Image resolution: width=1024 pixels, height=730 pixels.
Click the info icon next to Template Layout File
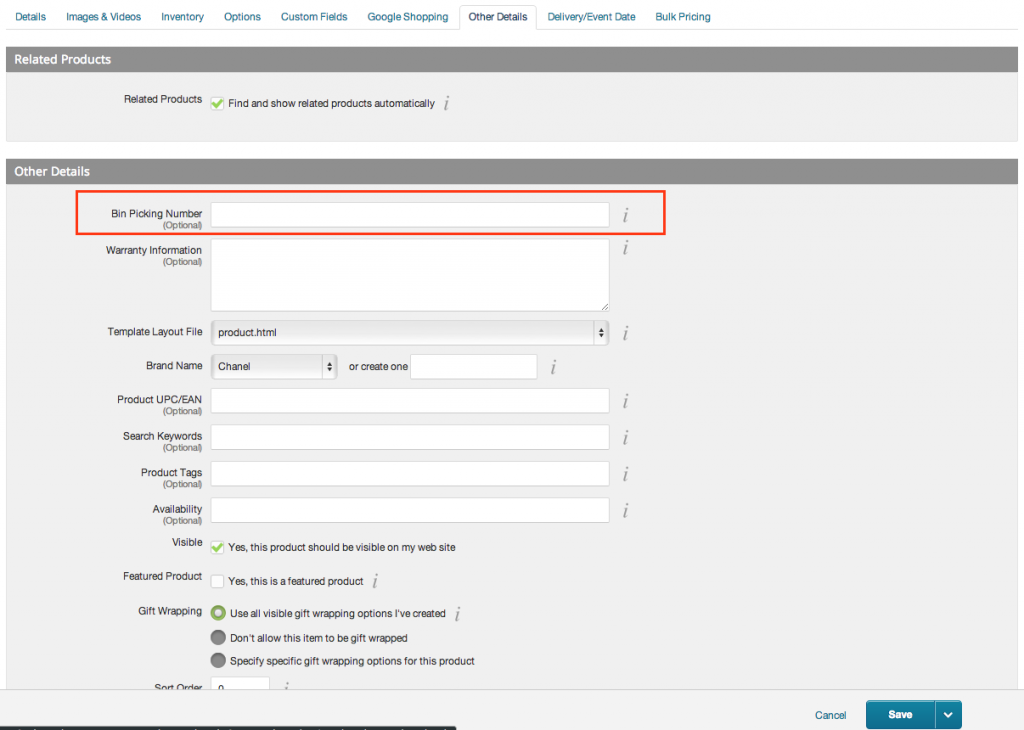(x=625, y=333)
